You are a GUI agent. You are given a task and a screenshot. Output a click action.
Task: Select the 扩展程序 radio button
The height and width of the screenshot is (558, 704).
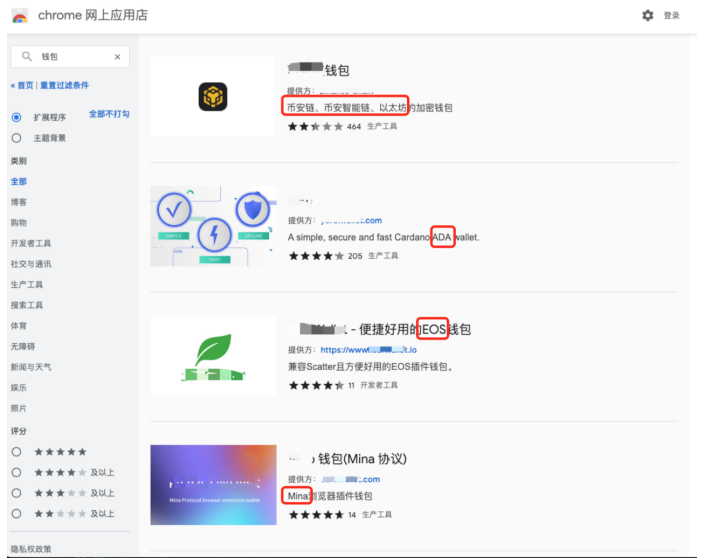pyautogui.click(x=17, y=117)
